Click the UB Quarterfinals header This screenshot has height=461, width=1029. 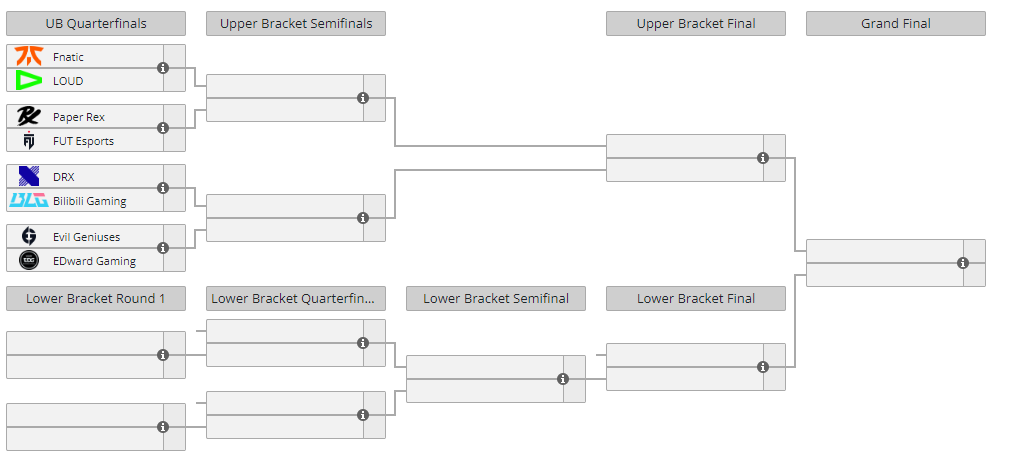[96, 24]
